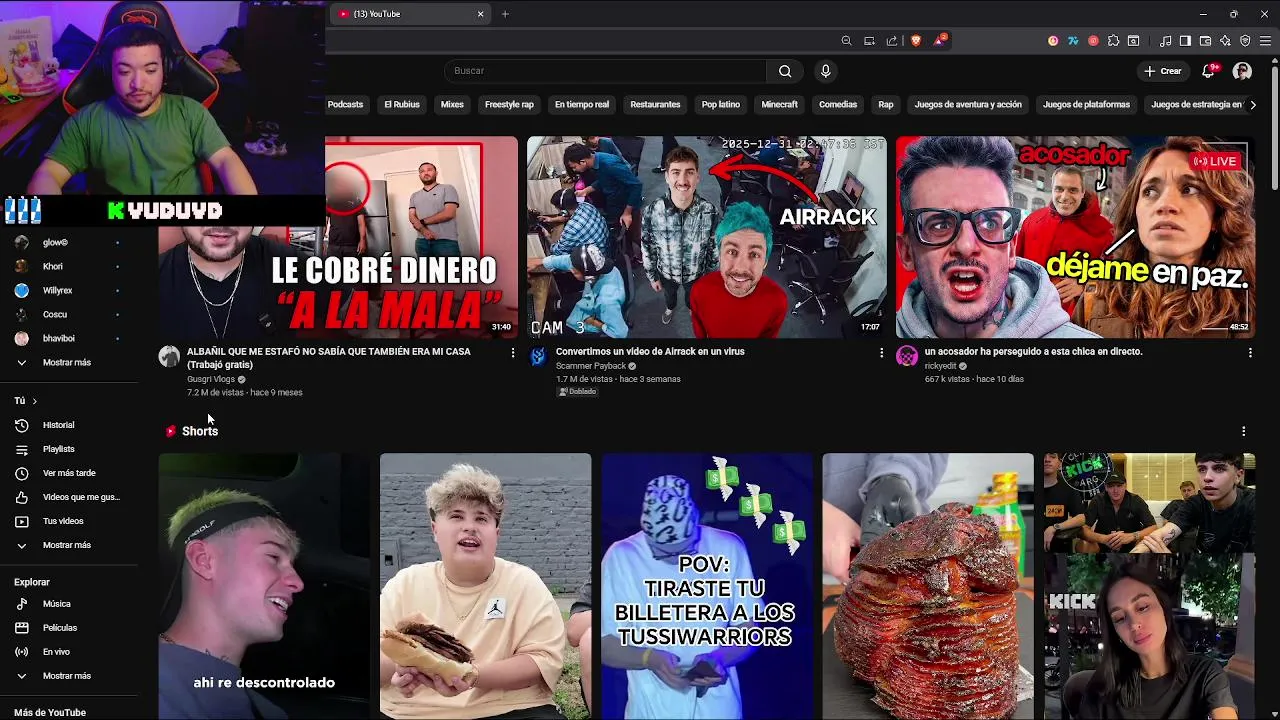Select the Pop latino chip

720,105
